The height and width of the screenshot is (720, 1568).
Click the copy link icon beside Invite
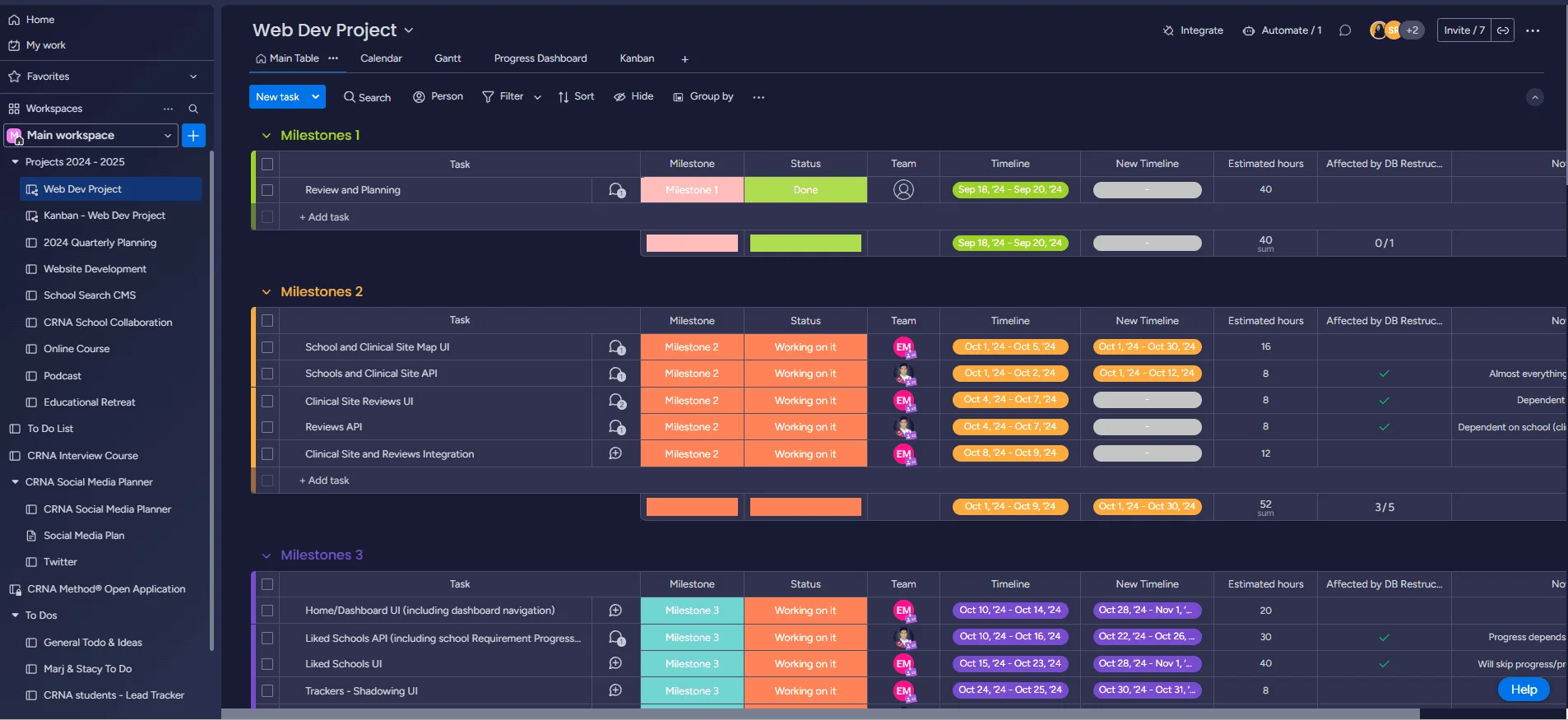[x=1503, y=30]
